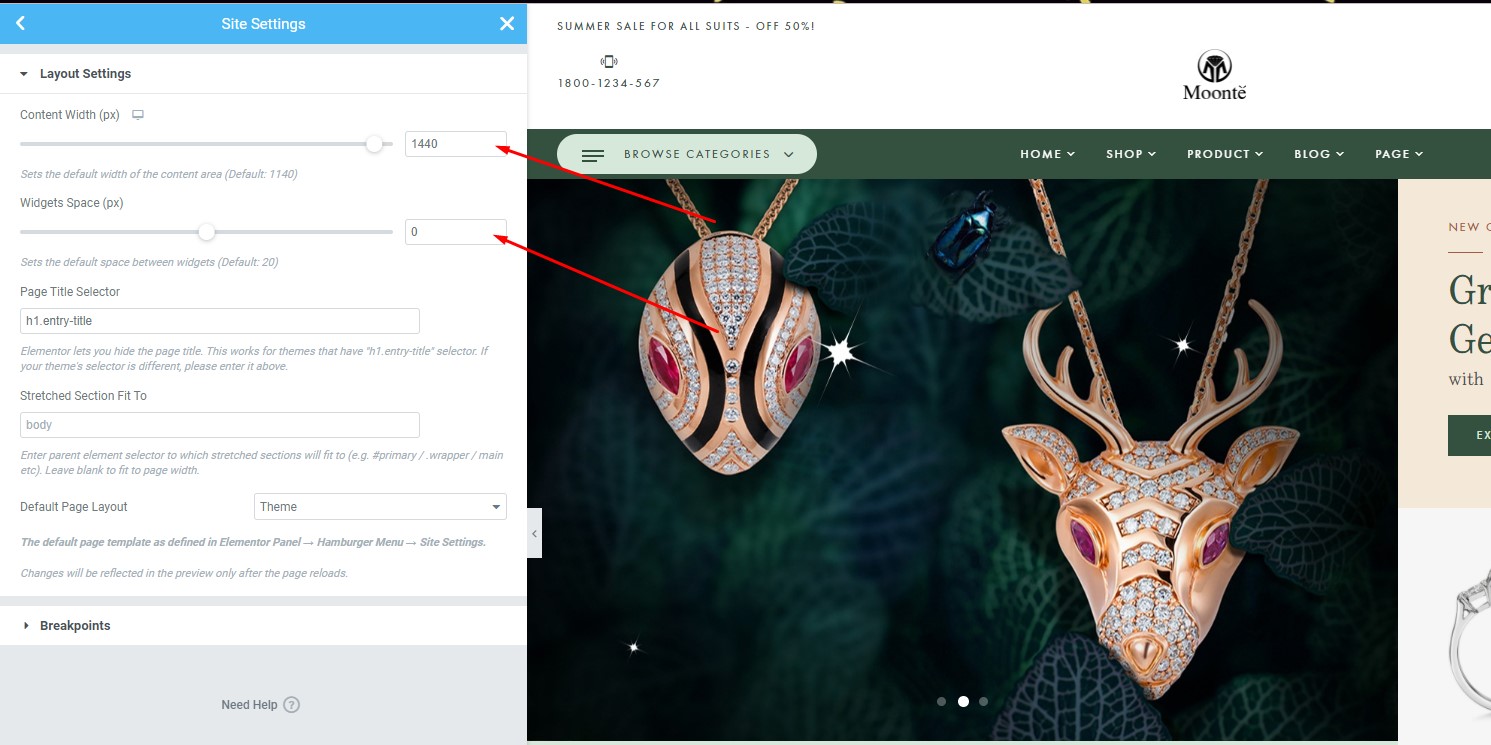Click the Need Help question mark icon
The height and width of the screenshot is (745, 1491).
pos(291,705)
